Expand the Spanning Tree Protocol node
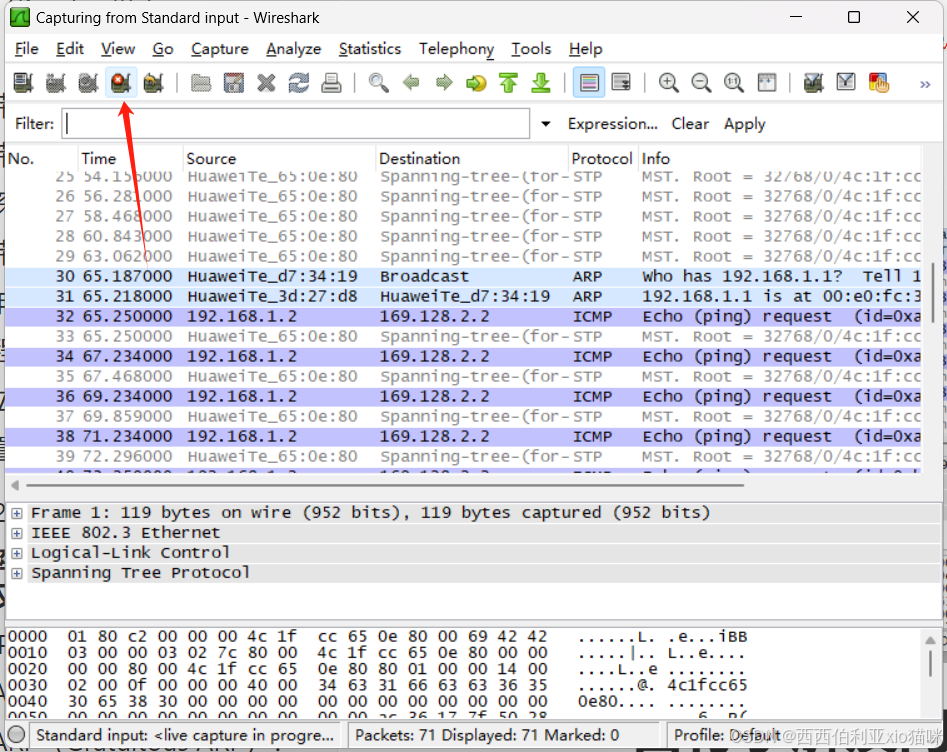The height and width of the screenshot is (752, 947). pos(17,573)
